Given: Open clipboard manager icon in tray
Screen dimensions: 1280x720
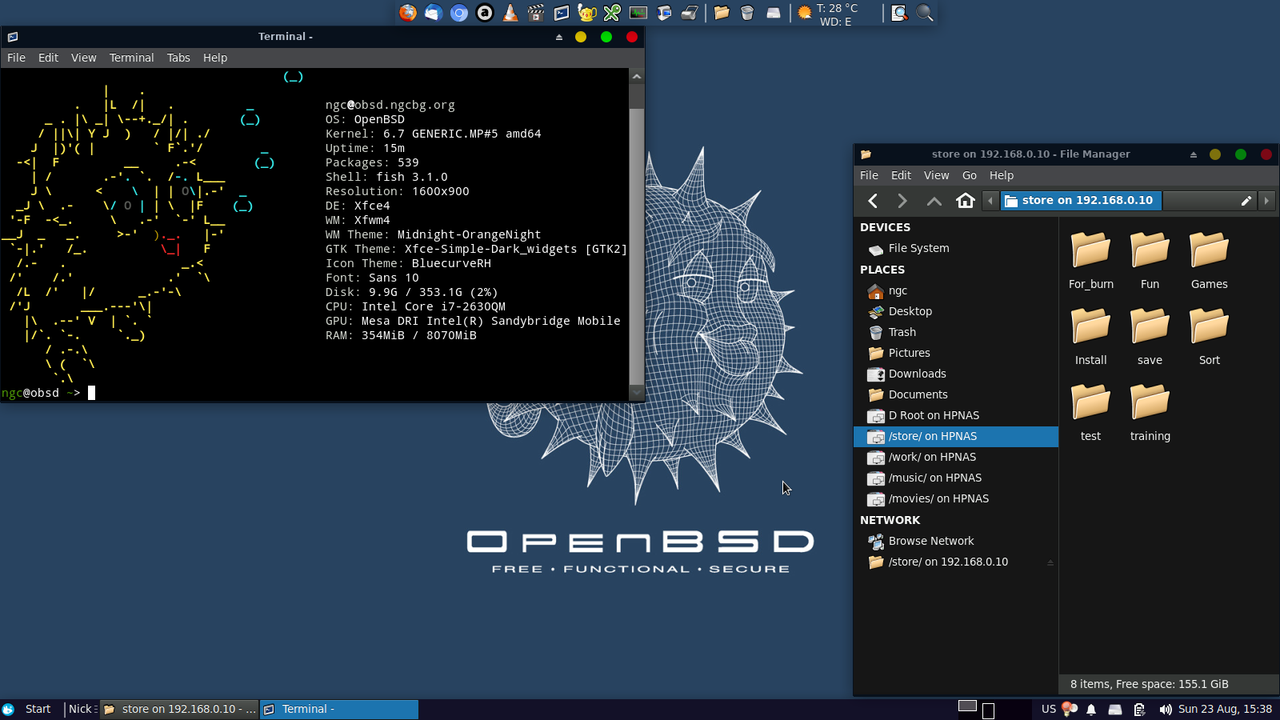Looking at the screenshot, I should coord(1139,709).
